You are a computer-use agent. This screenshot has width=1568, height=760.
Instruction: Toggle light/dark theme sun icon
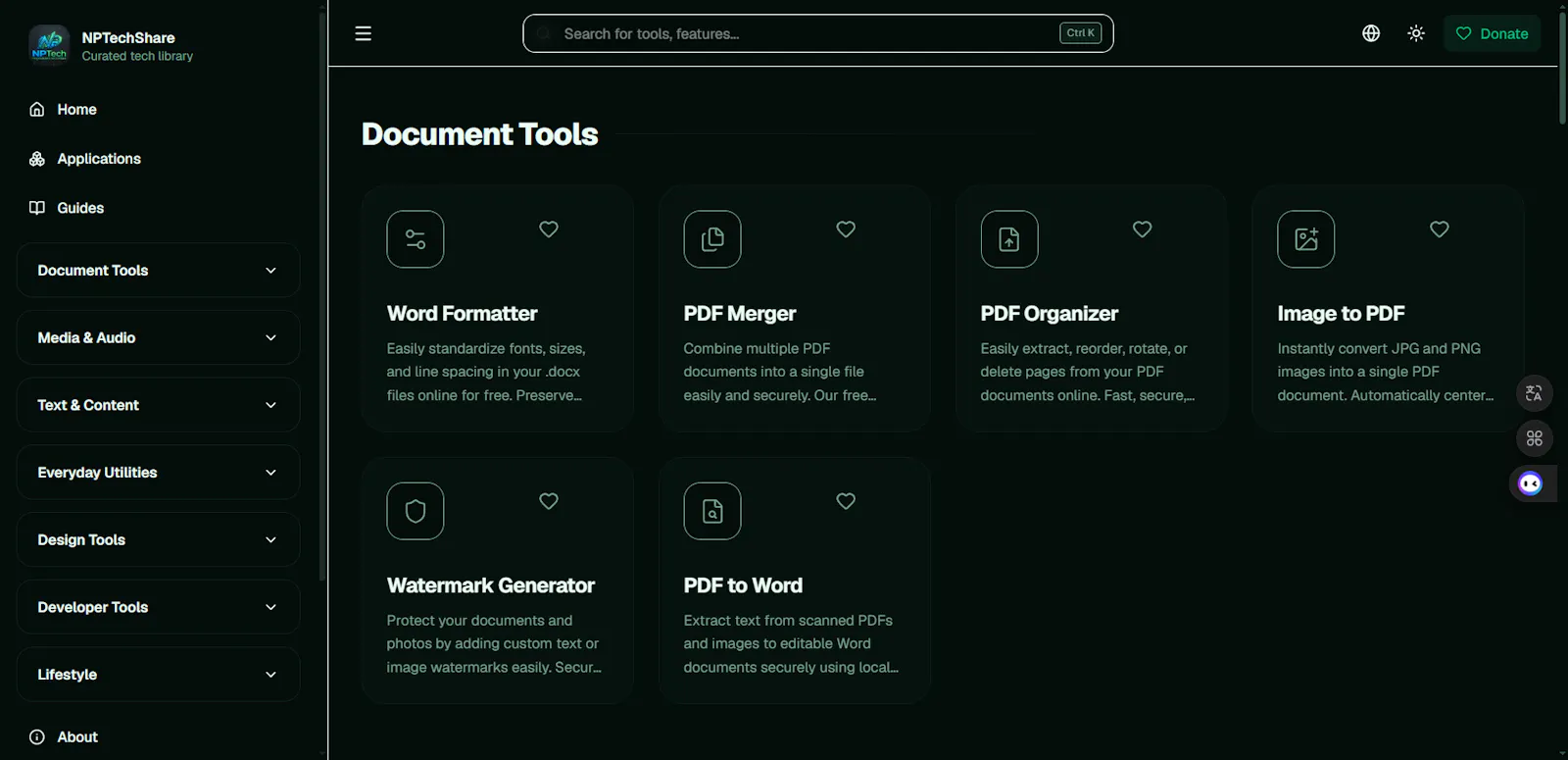pyautogui.click(x=1416, y=33)
